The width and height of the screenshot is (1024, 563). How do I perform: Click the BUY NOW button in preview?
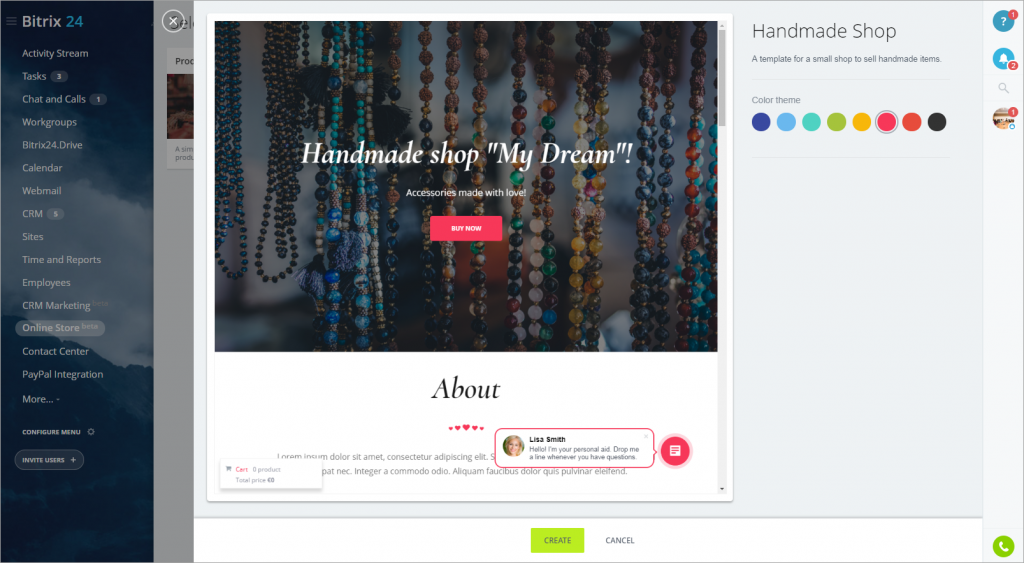pyautogui.click(x=466, y=229)
